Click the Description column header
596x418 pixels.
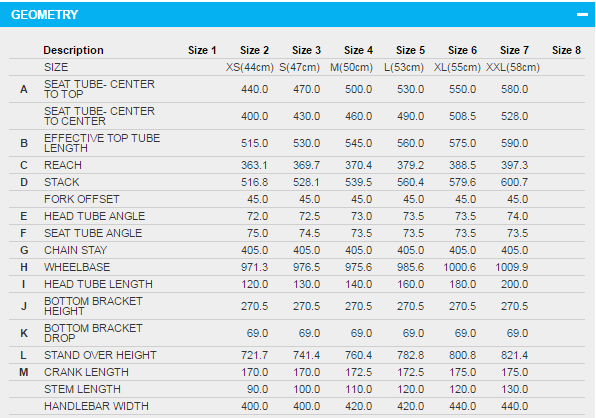tap(73, 50)
